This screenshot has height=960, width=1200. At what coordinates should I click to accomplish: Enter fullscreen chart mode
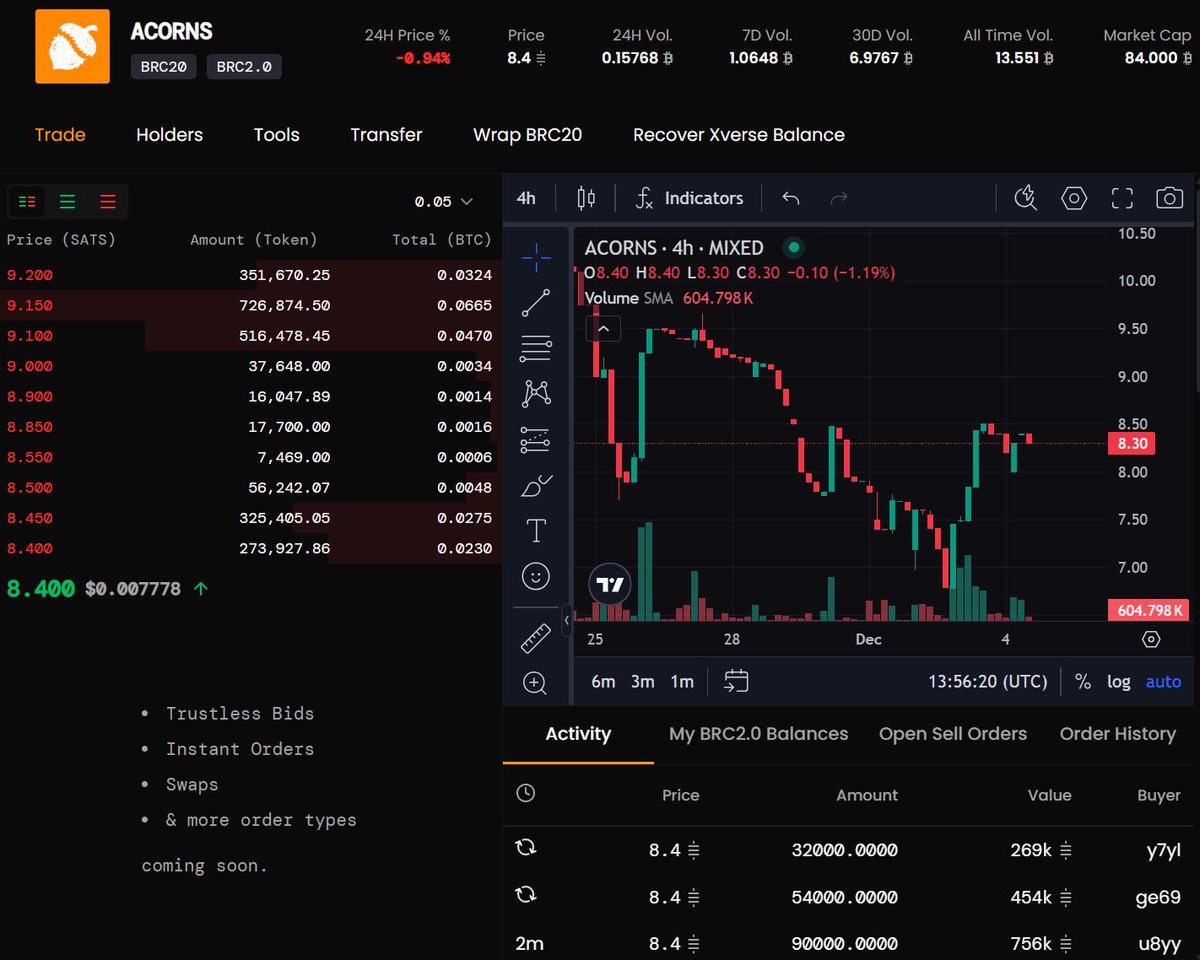pyautogui.click(x=1122, y=198)
